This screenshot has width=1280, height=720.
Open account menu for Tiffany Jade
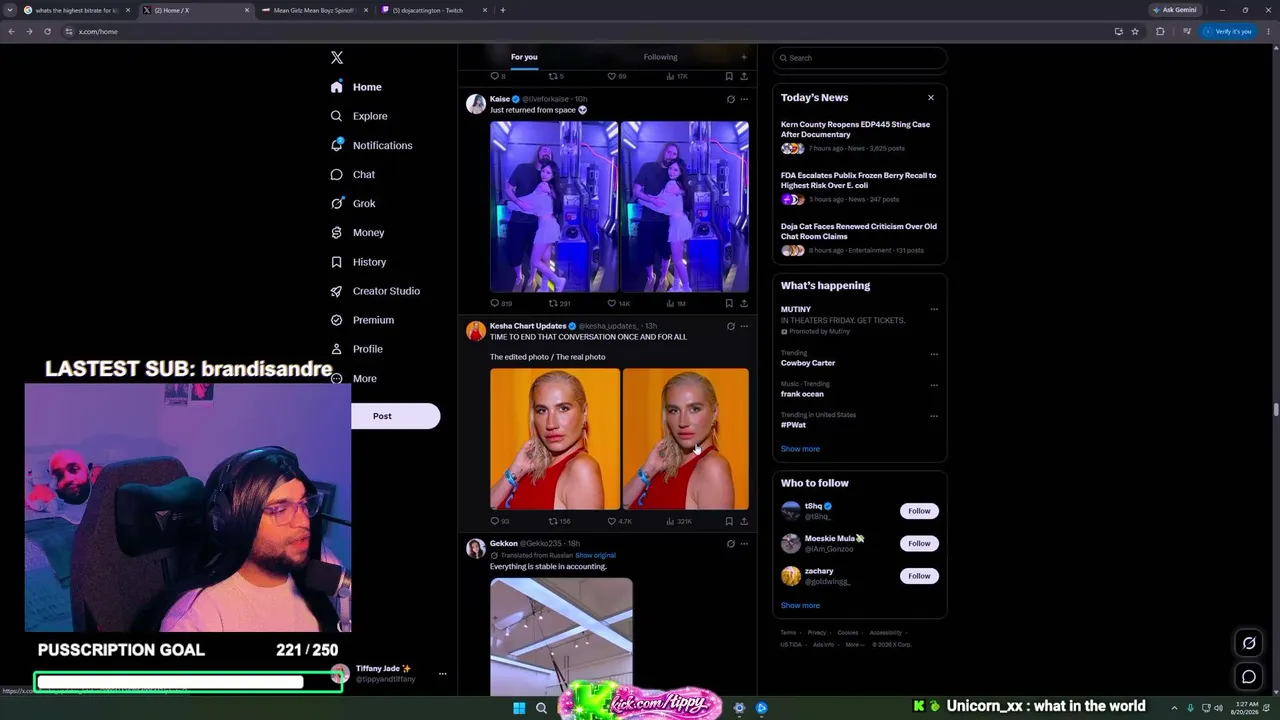pyautogui.click(x=390, y=674)
